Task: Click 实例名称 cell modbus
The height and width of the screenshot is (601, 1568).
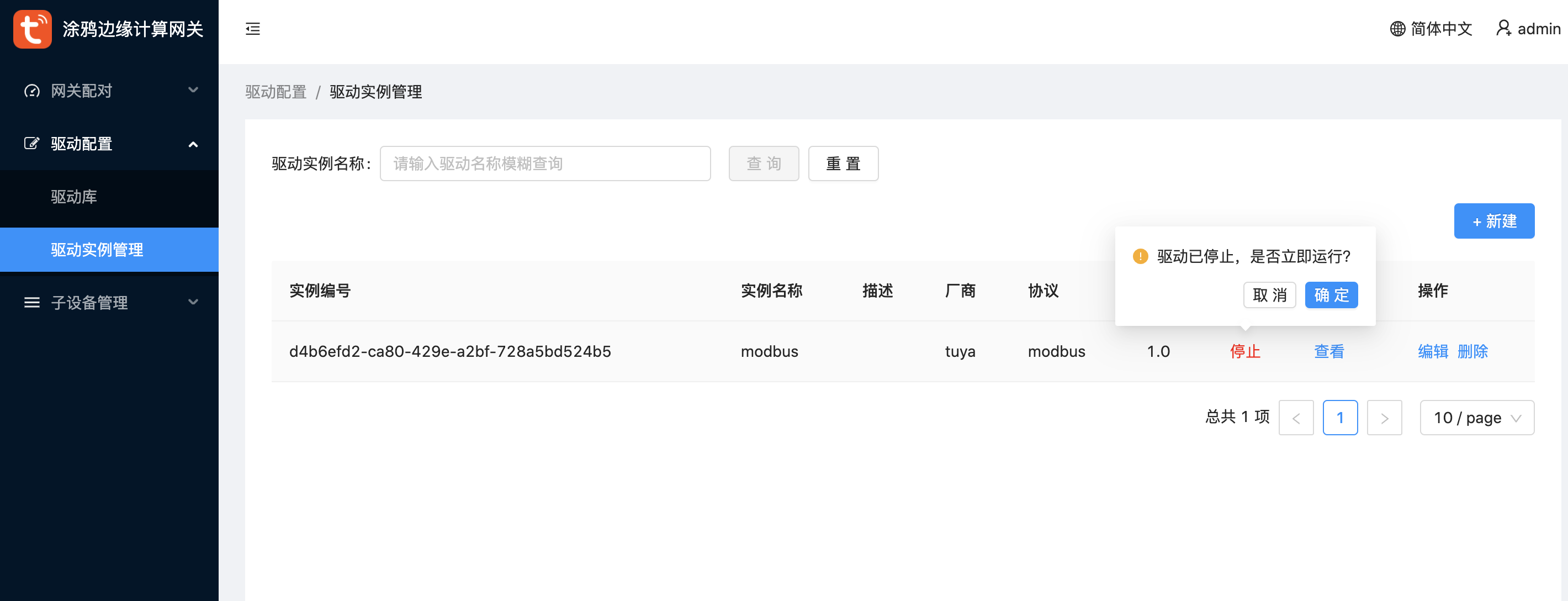Action: coord(770,351)
